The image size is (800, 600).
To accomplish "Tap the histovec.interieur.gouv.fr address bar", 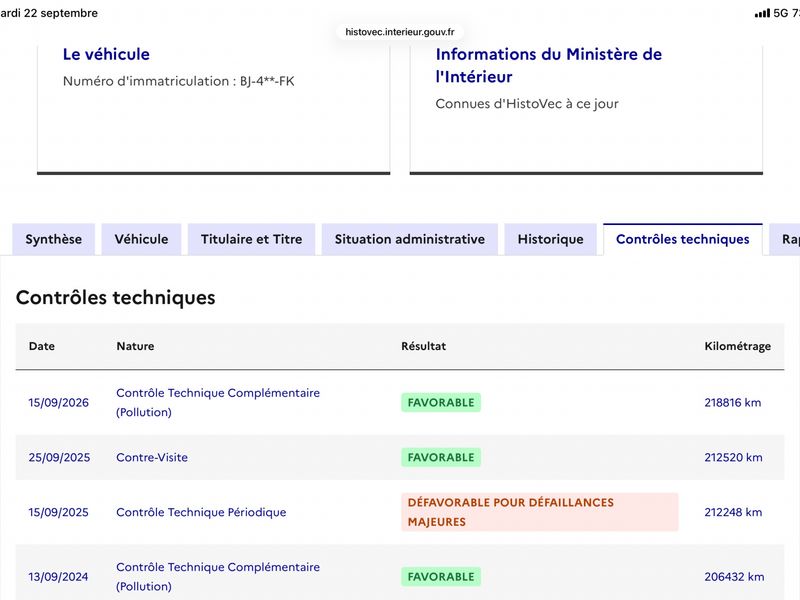I will pos(399,32).
